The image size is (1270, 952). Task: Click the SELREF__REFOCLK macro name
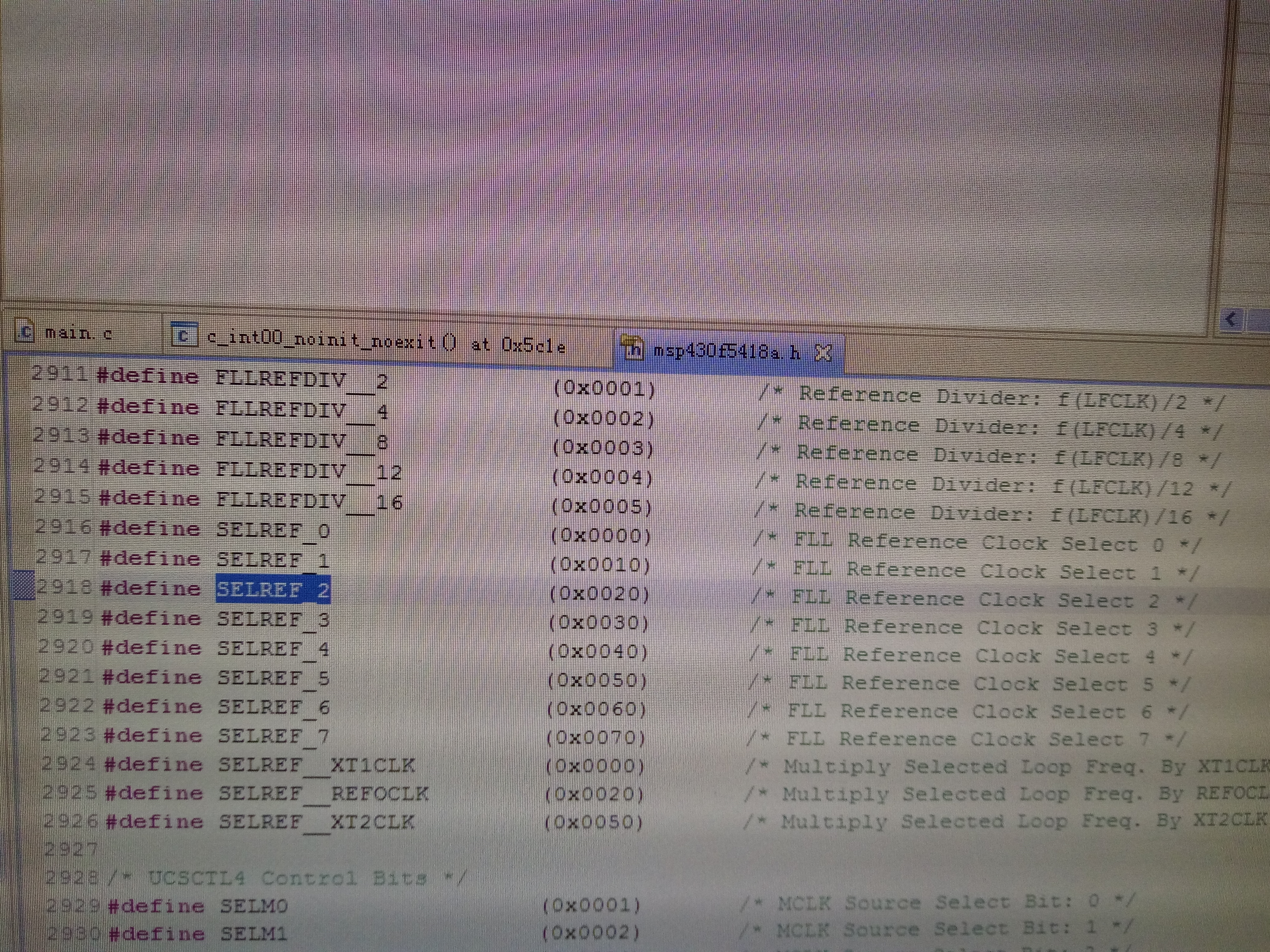click(x=323, y=794)
